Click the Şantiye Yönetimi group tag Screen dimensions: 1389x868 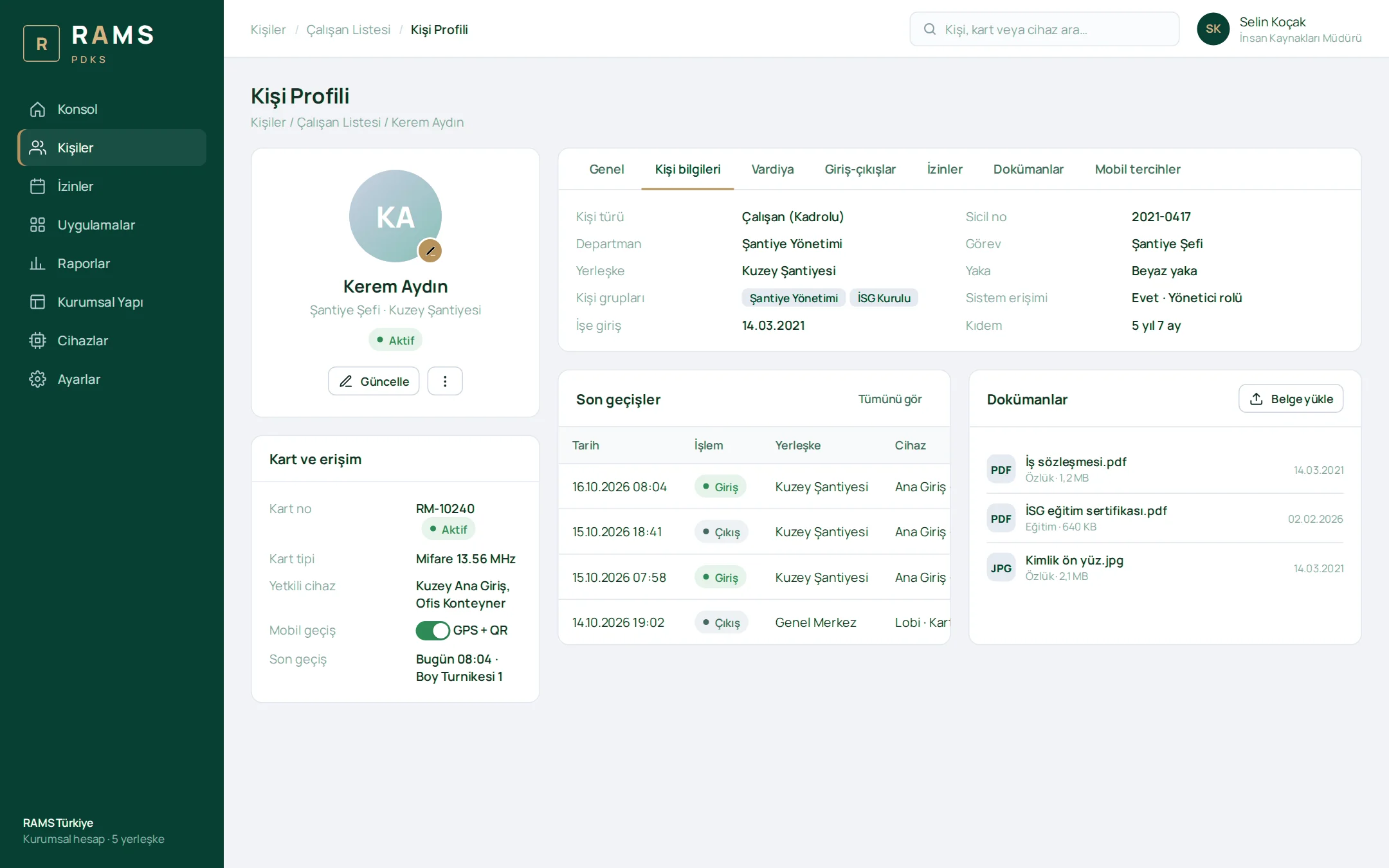(794, 298)
